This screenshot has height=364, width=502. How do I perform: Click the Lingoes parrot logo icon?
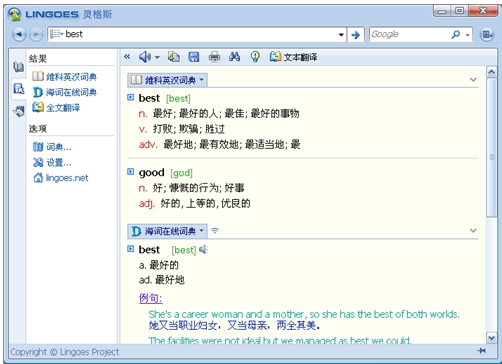pos(14,14)
